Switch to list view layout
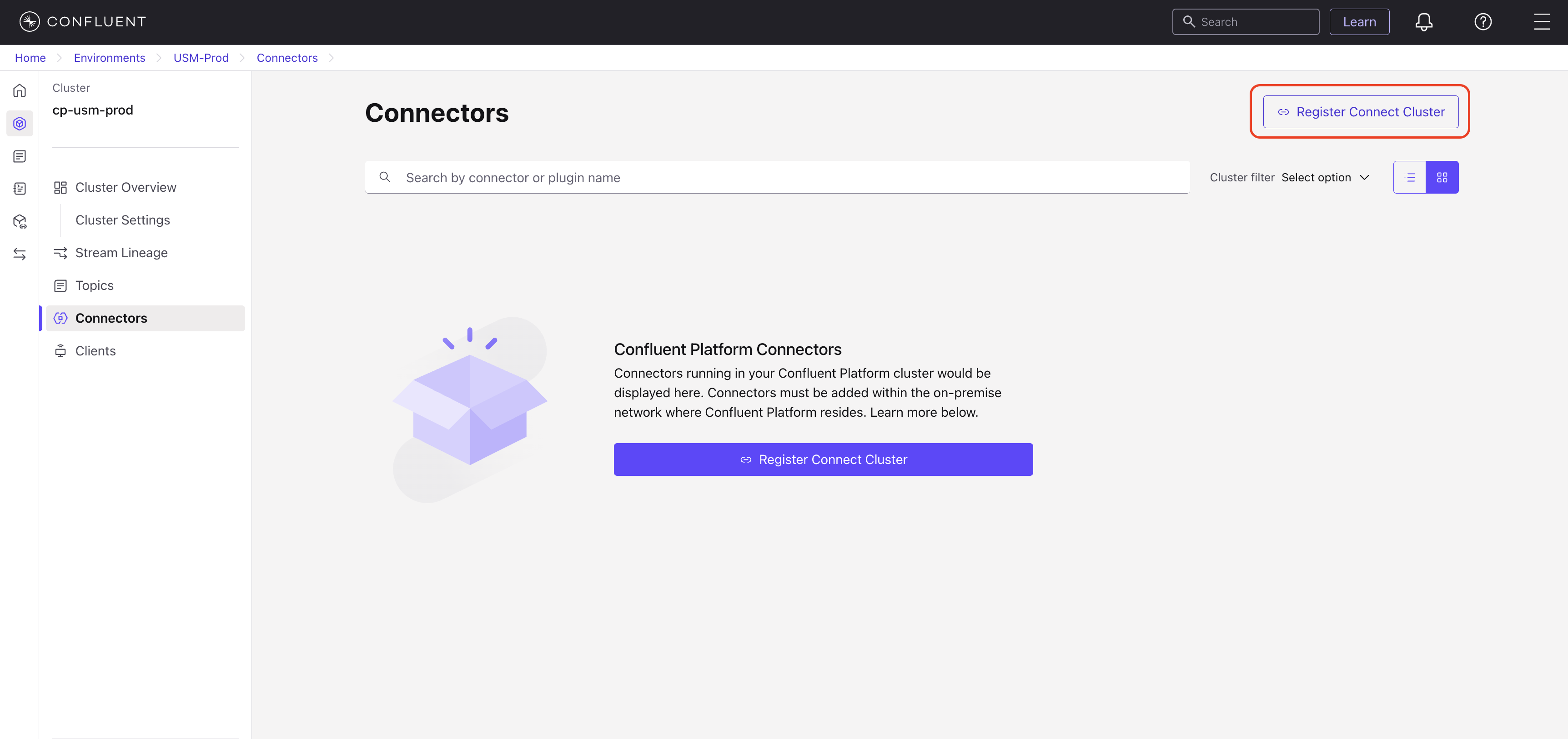1568x739 pixels. point(1409,177)
